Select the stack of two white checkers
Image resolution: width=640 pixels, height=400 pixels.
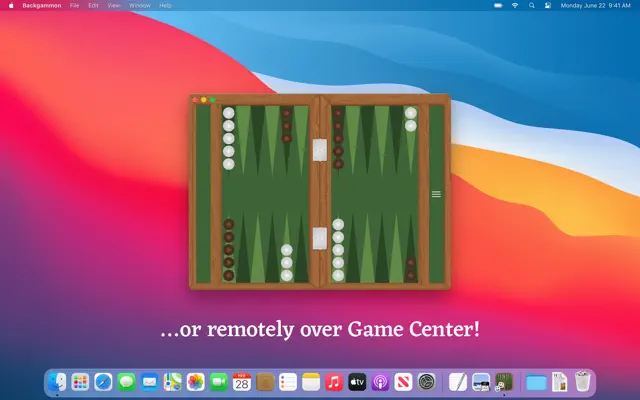(x=411, y=119)
